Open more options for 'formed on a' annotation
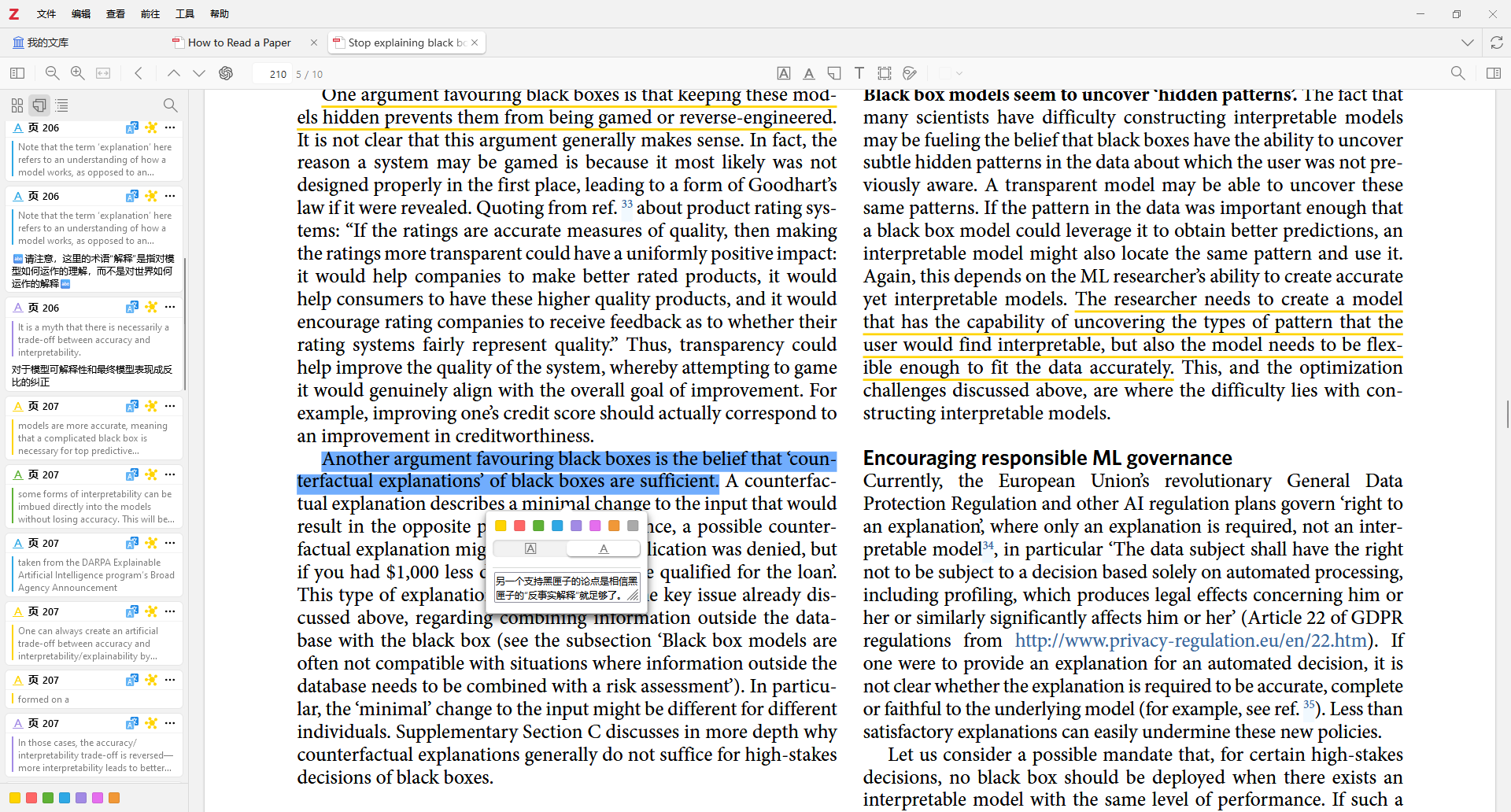The image size is (1511, 812). 170,679
